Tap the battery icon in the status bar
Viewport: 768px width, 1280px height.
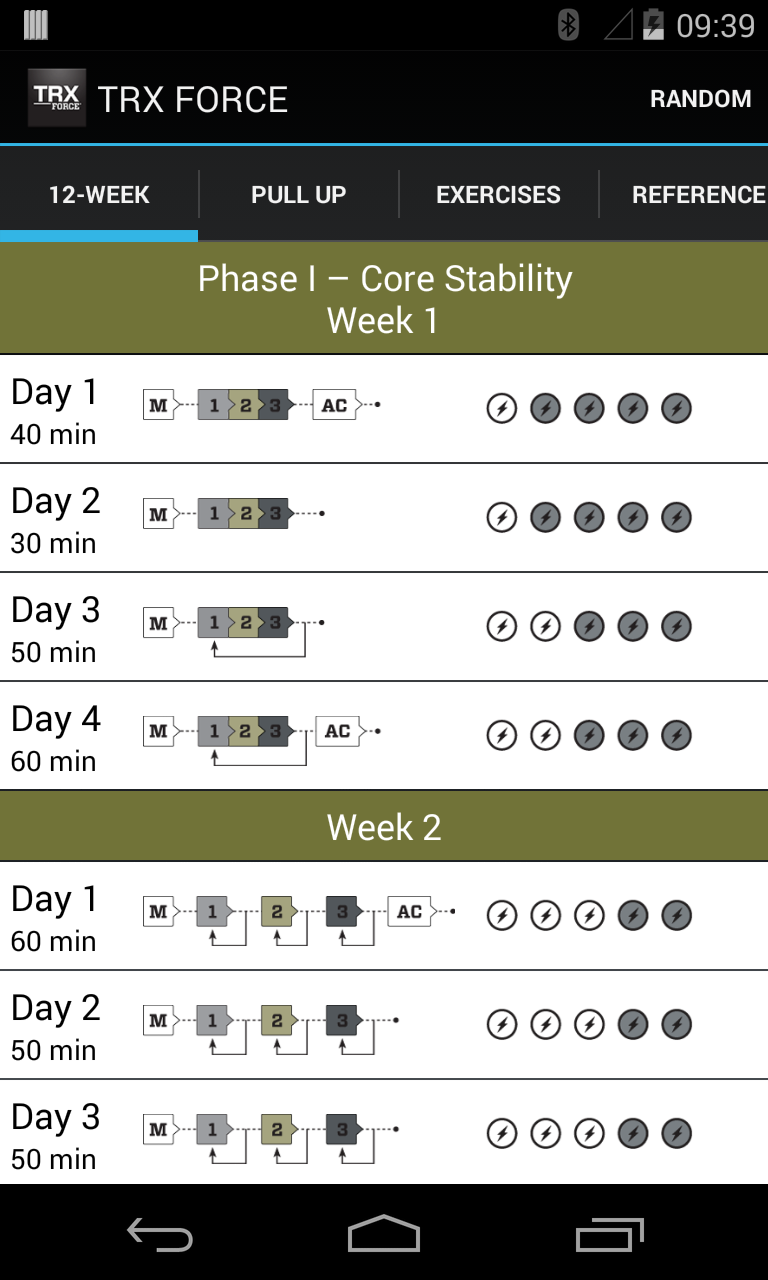pyautogui.click(x=653, y=25)
